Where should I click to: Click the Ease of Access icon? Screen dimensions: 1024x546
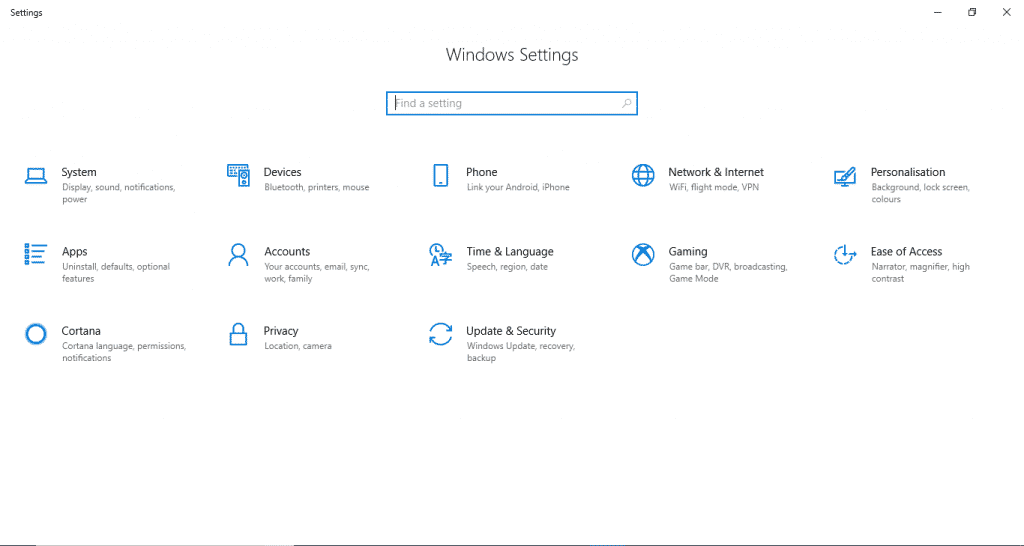coord(844,255)
